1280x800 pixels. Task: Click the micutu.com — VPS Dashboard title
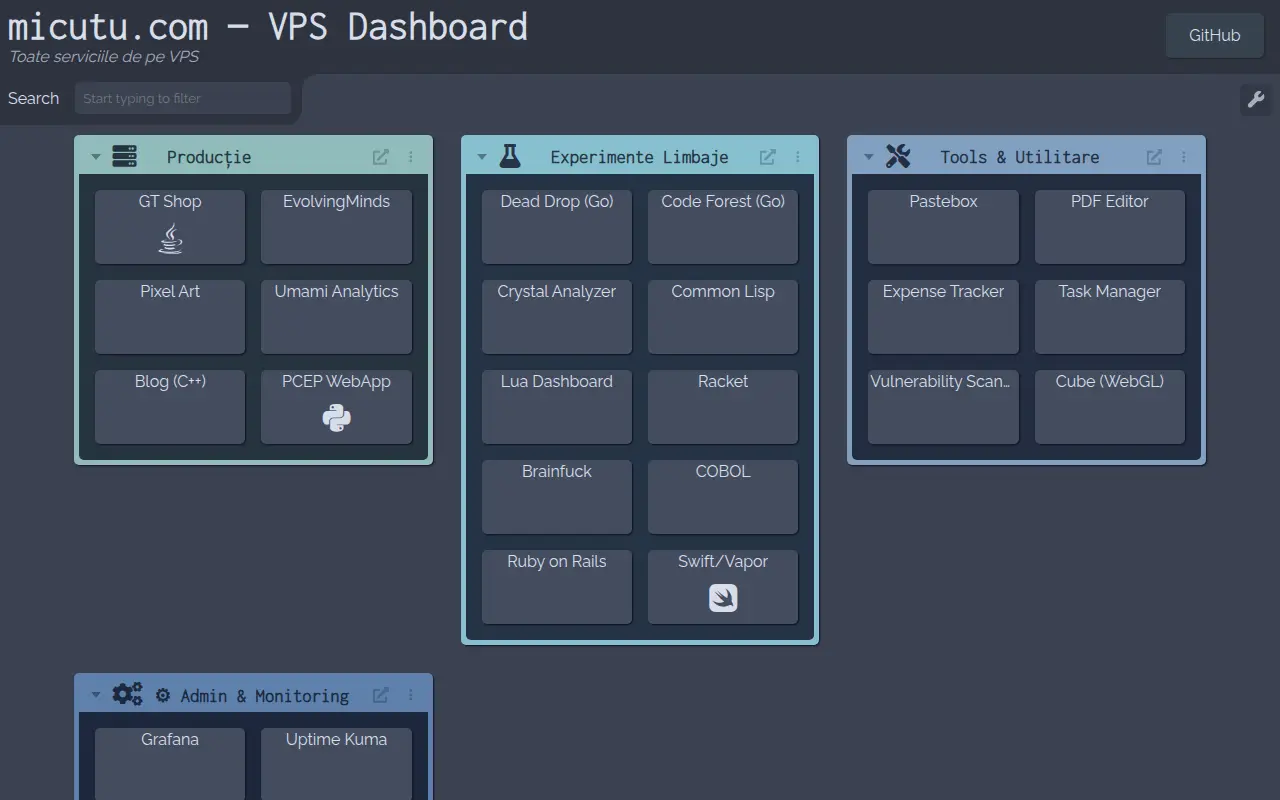[x=267, y=26]
